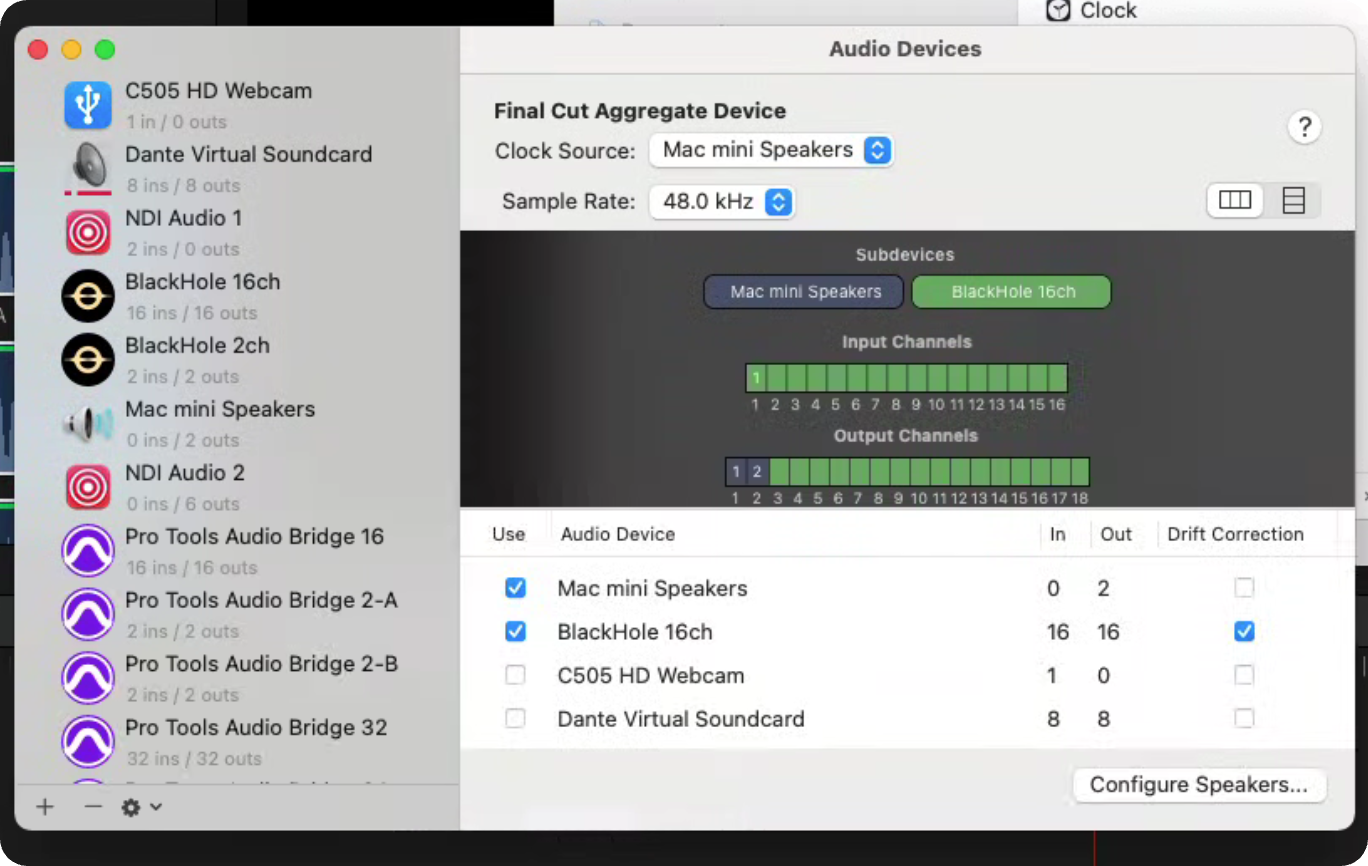Enable drift correction for Mac mini Speakers
This screenshot has height=866, width=1368.
1244,588
